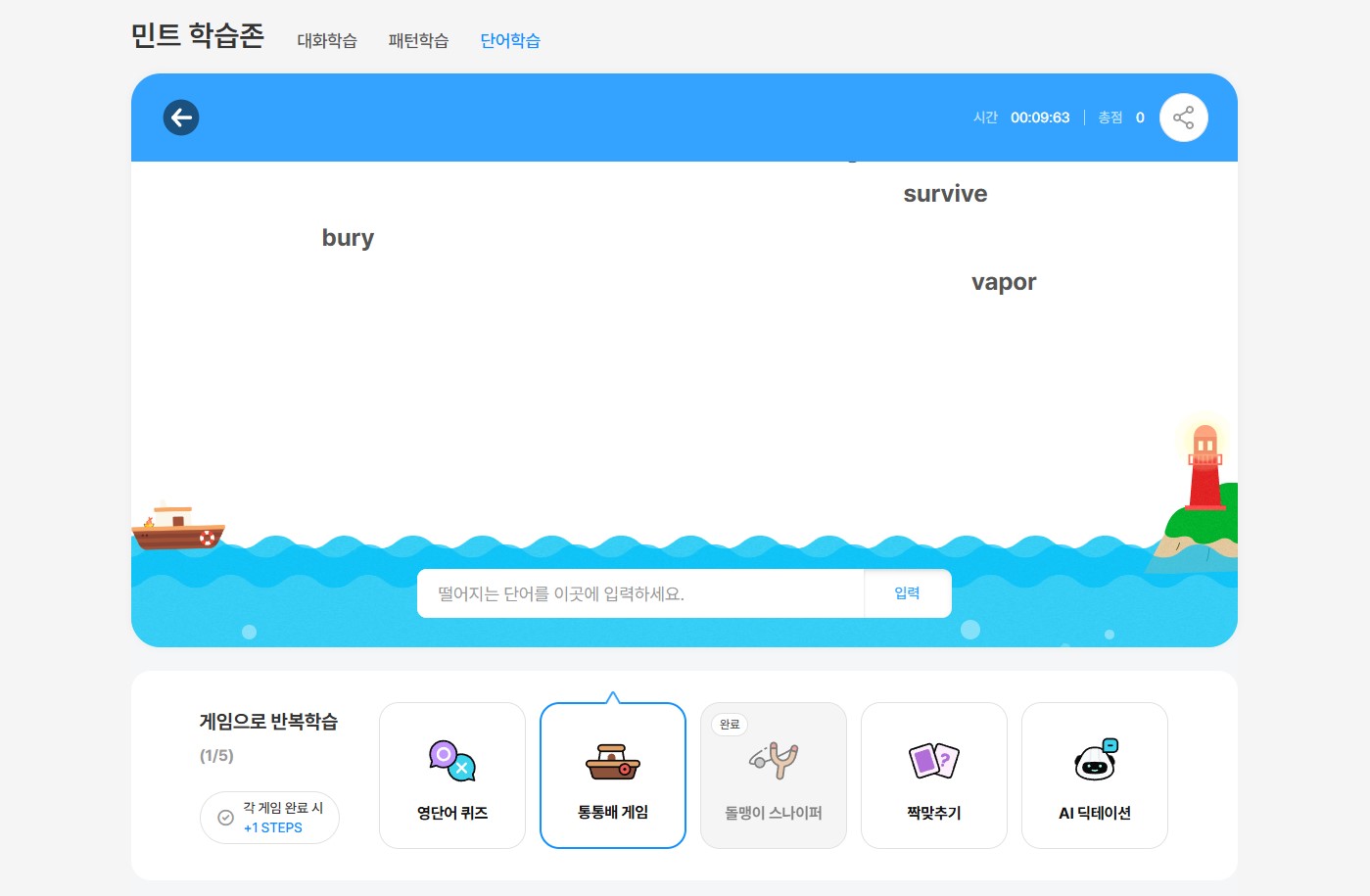Click the card matching game icon

pyautogui.click(x=933, y=761)
